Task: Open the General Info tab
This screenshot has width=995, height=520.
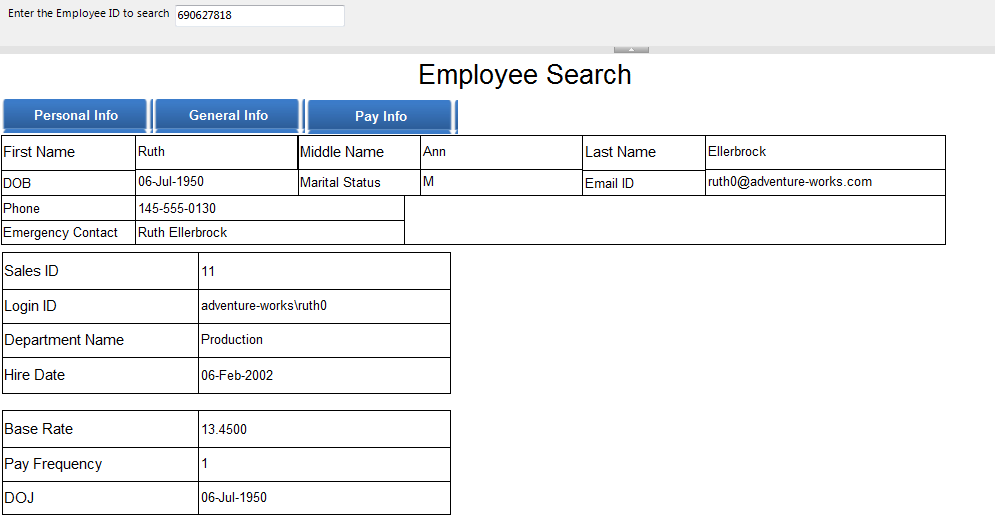Action: tap(228, 116)
